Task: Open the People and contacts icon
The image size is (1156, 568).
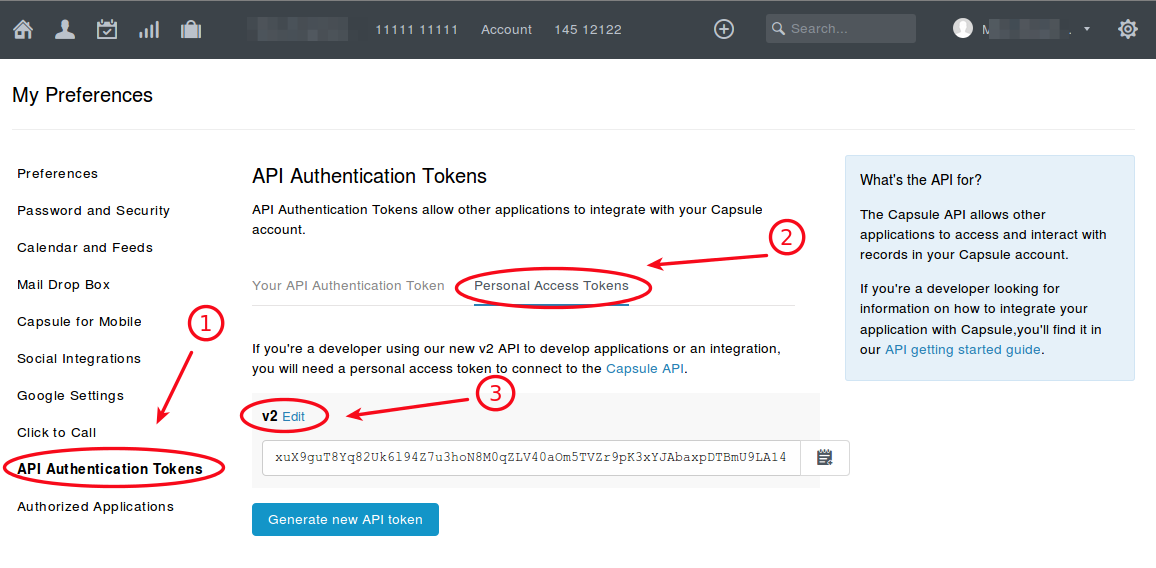Action: click(65, 29)
